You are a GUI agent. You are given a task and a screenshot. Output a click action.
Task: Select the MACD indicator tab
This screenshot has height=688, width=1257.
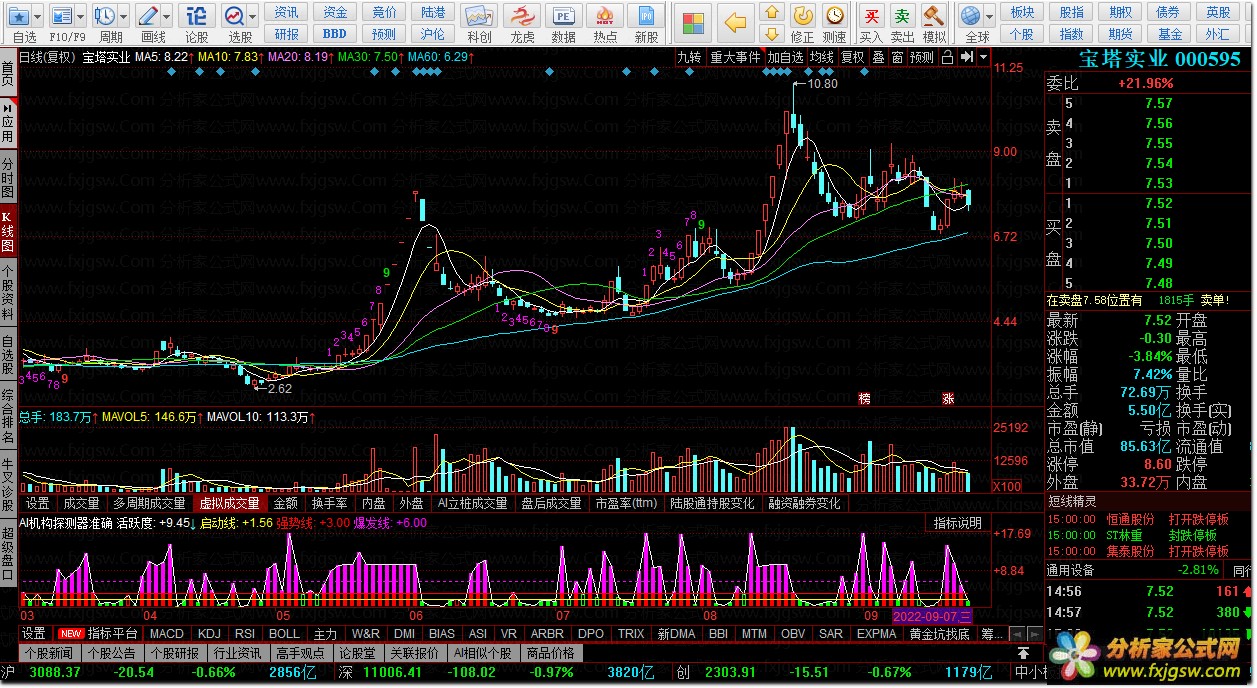pos(167,634)
